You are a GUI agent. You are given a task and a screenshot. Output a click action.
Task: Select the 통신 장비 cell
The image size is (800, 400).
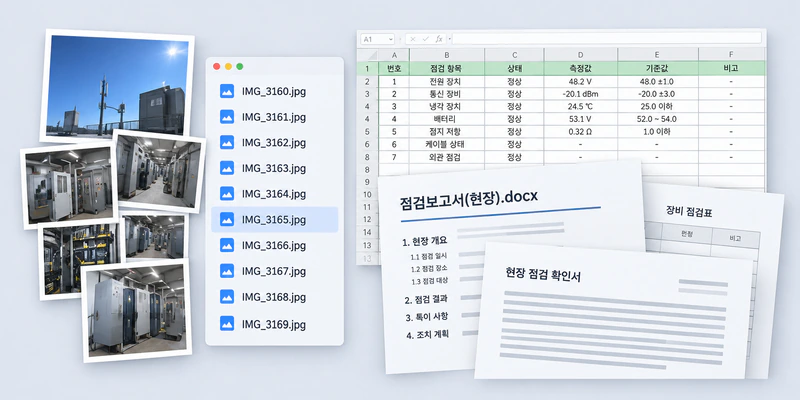tap(447, 94)
